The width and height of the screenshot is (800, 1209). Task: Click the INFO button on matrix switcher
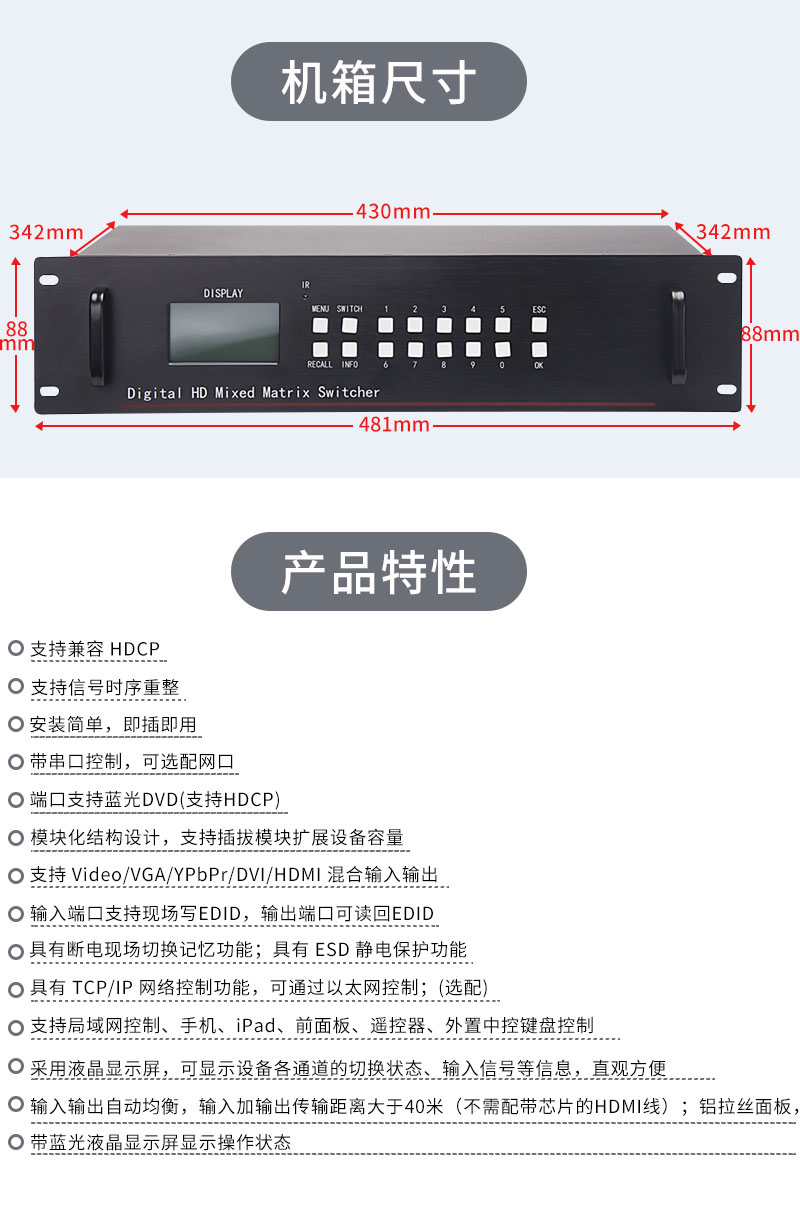click(x=350, y=349)
